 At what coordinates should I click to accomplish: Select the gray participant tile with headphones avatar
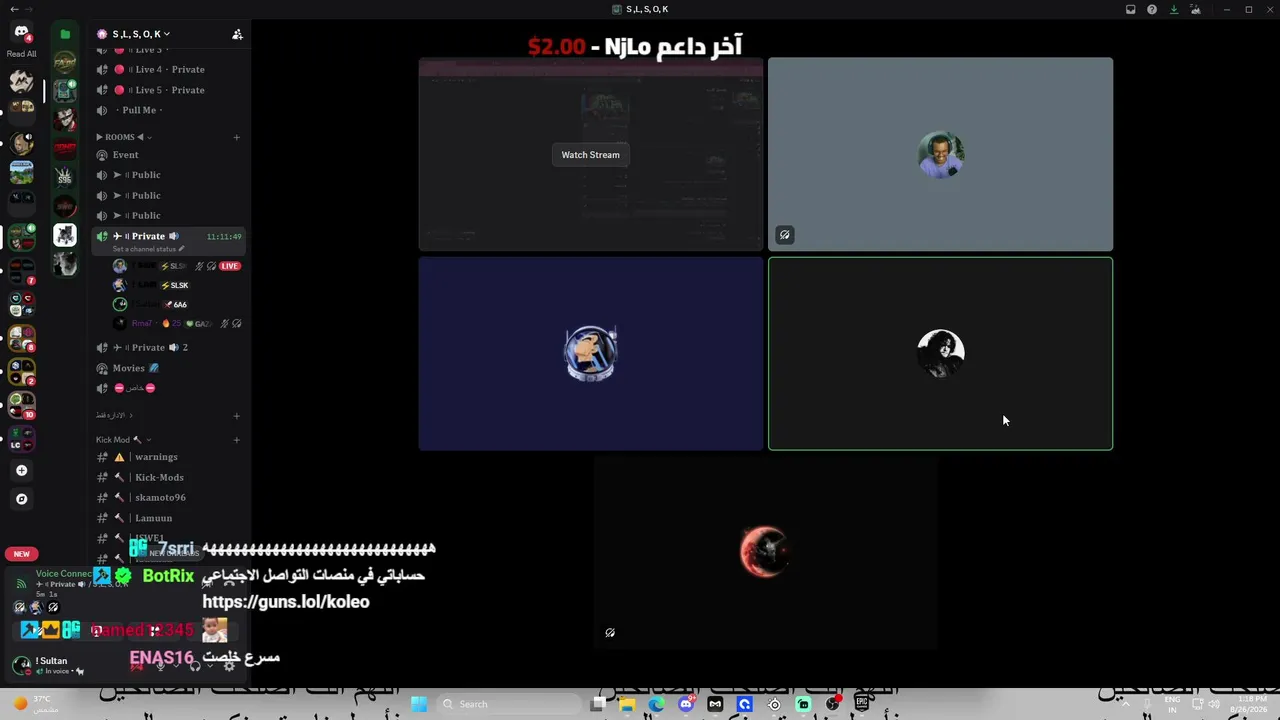pyautogui.click(x=940, y=154)
